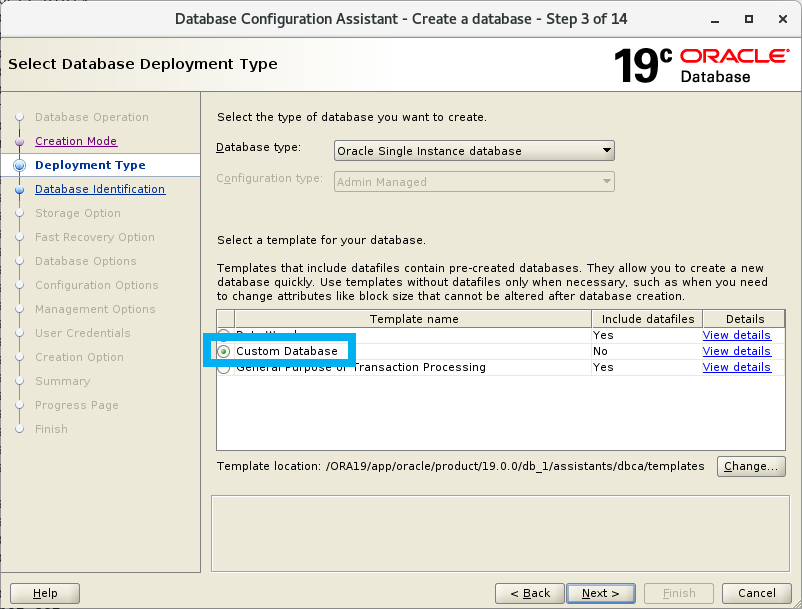Image resolution: width=802 pixels, height=609 pixels.
Task: Go Back to previous step
Action: 530,593
